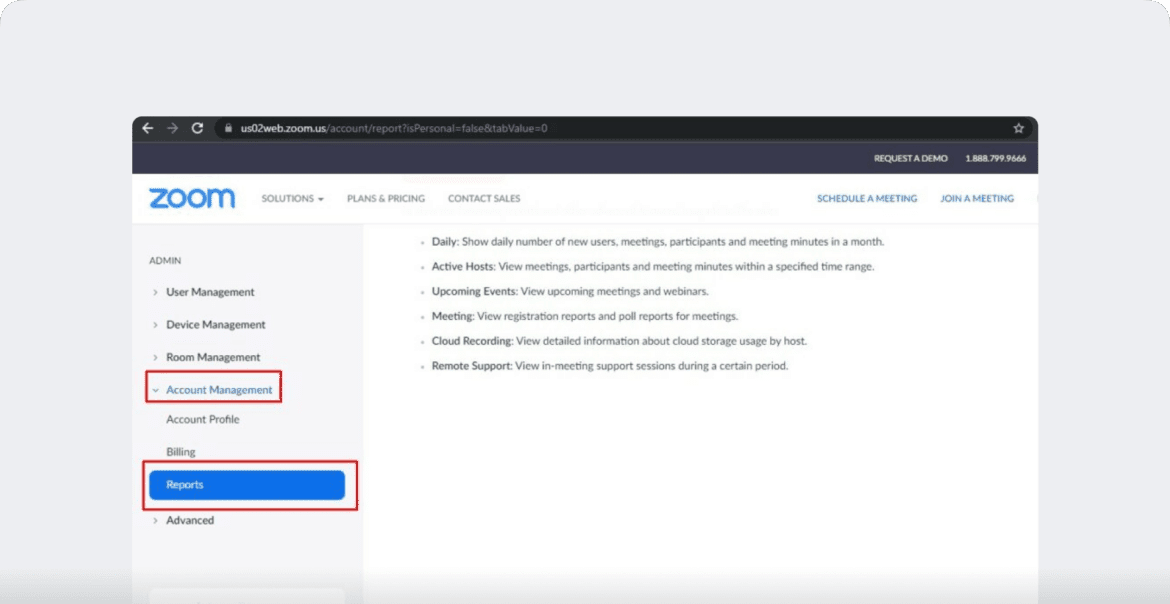Expand Room Management section
Screen dimensions: 1170x604
(x=207, y=358)
